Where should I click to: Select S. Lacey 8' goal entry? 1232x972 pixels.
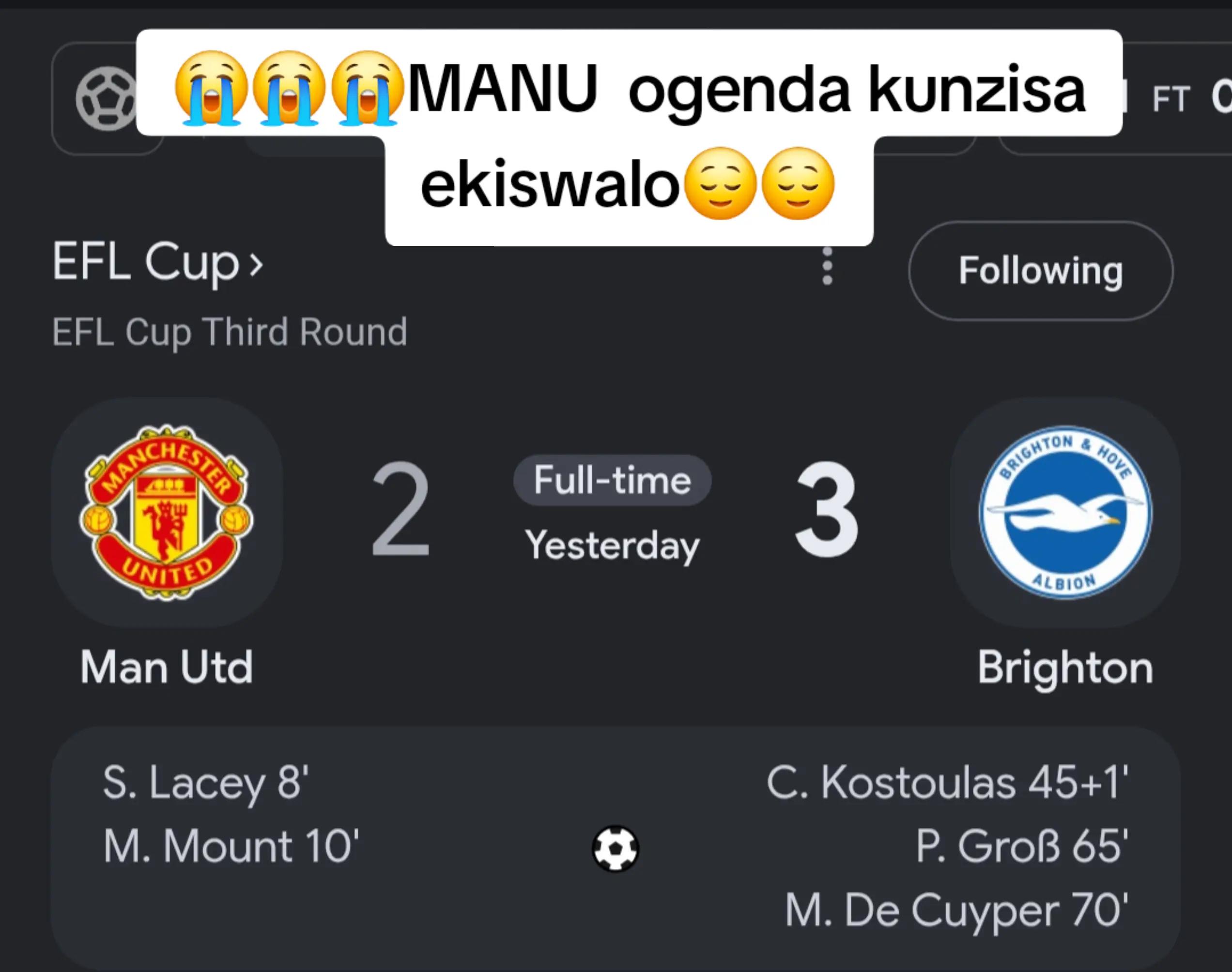click(x=205, y=783)
